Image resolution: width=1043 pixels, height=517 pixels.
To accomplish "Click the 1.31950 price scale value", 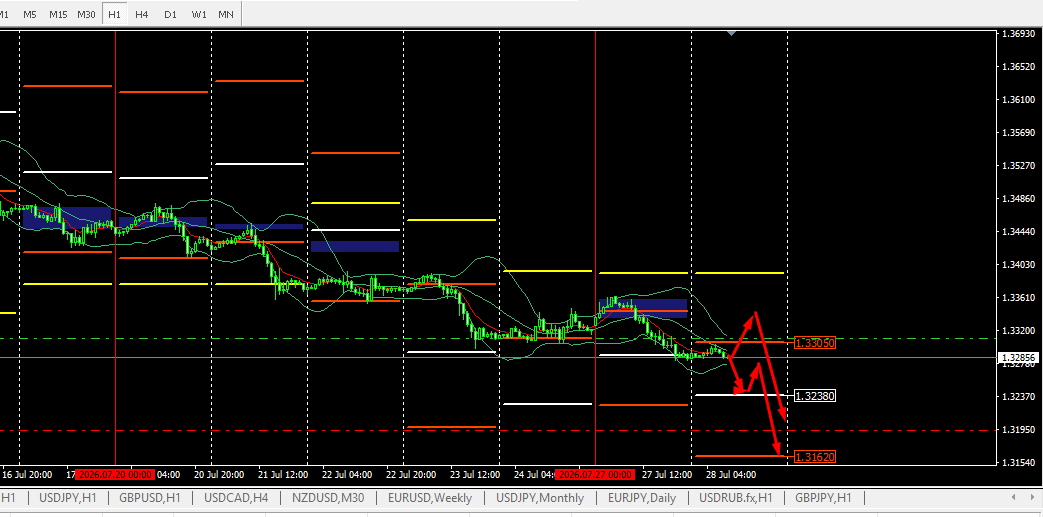I will click(x=1018, y=430).
